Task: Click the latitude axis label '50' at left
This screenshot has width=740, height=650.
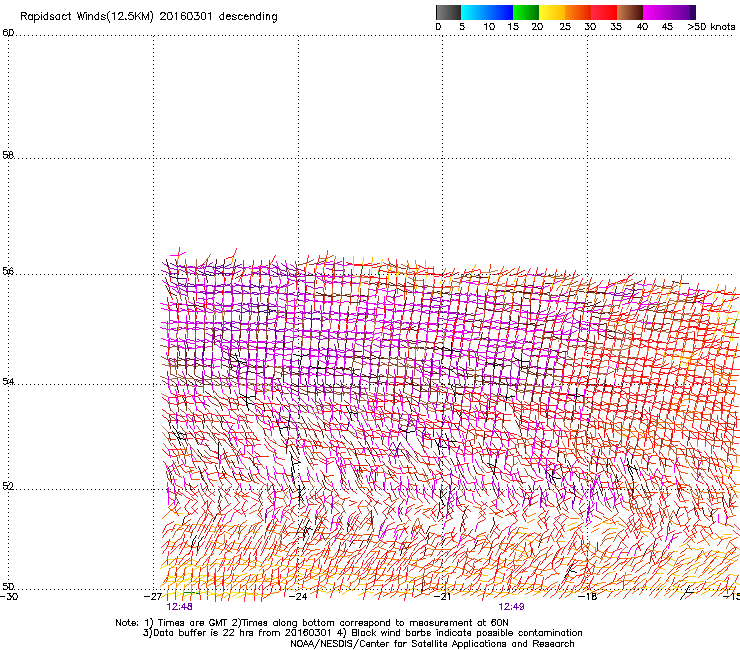Action: tap(8, 586)
